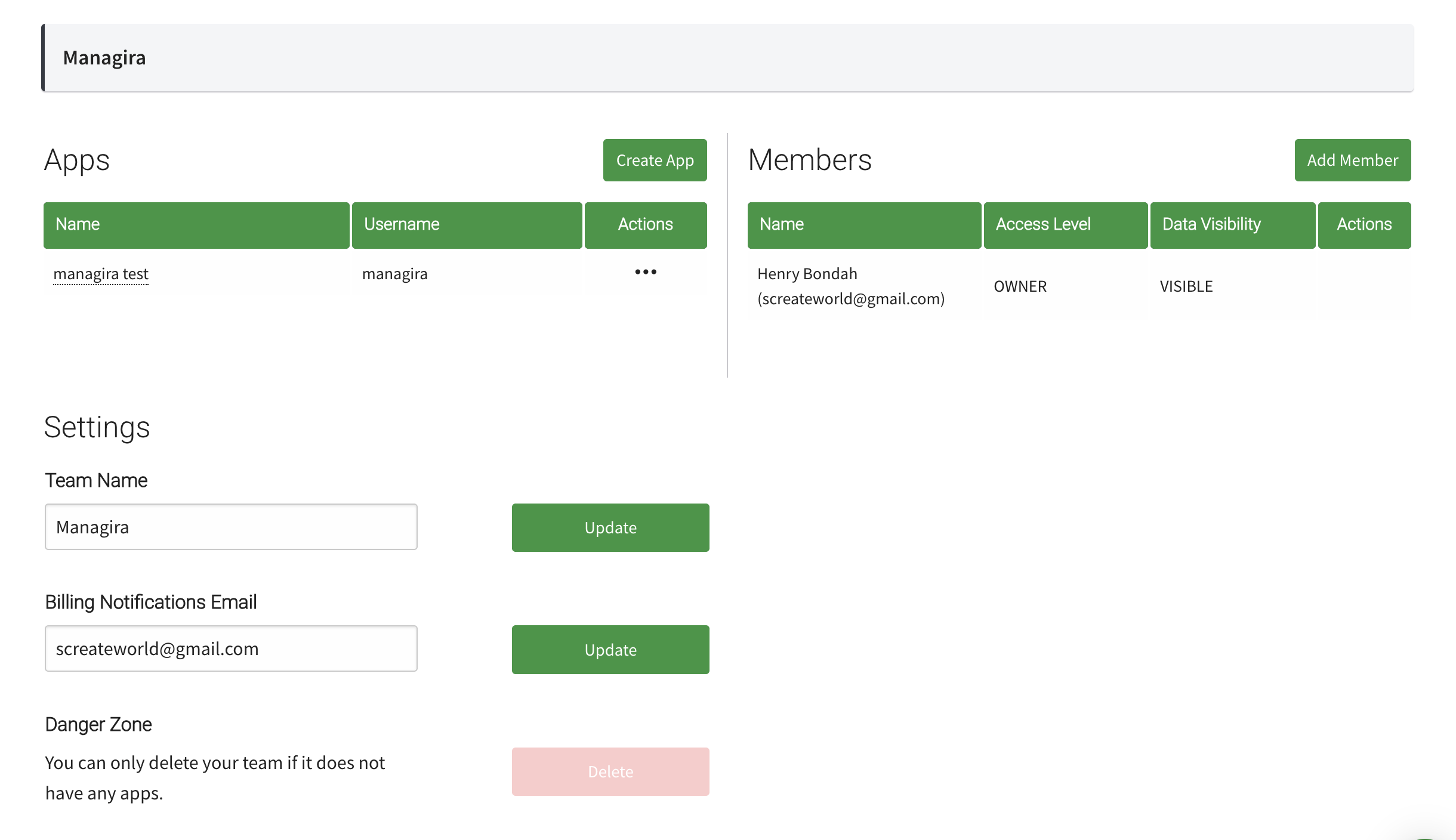Screen dimensions: 1456x840
Task: Select the managira username cell
Action: (467, 274)
